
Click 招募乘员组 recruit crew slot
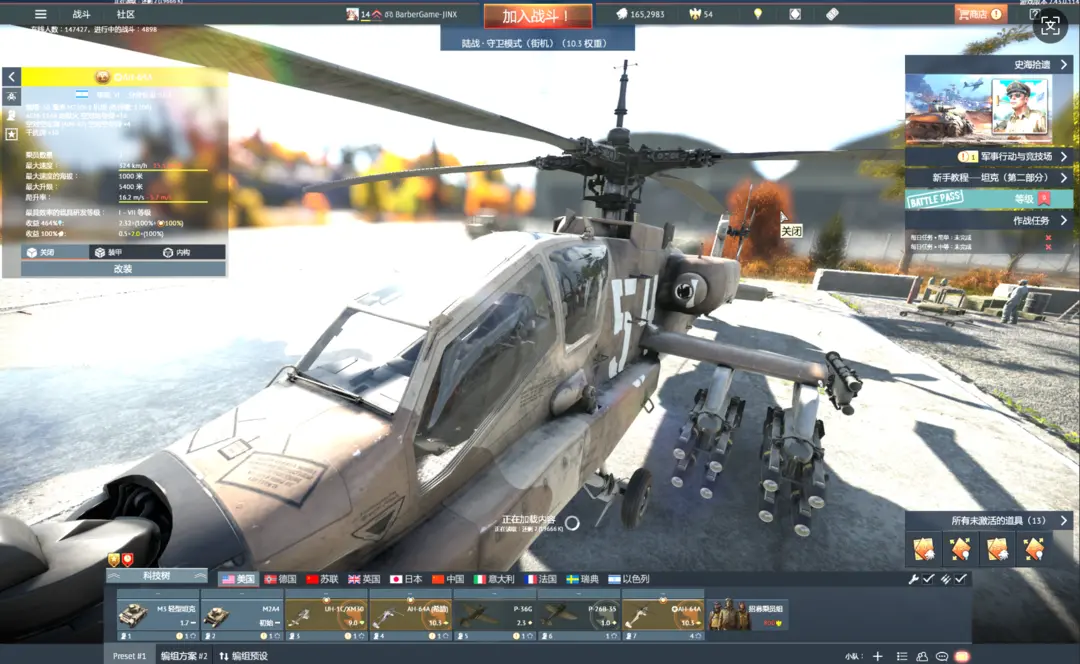747,615
